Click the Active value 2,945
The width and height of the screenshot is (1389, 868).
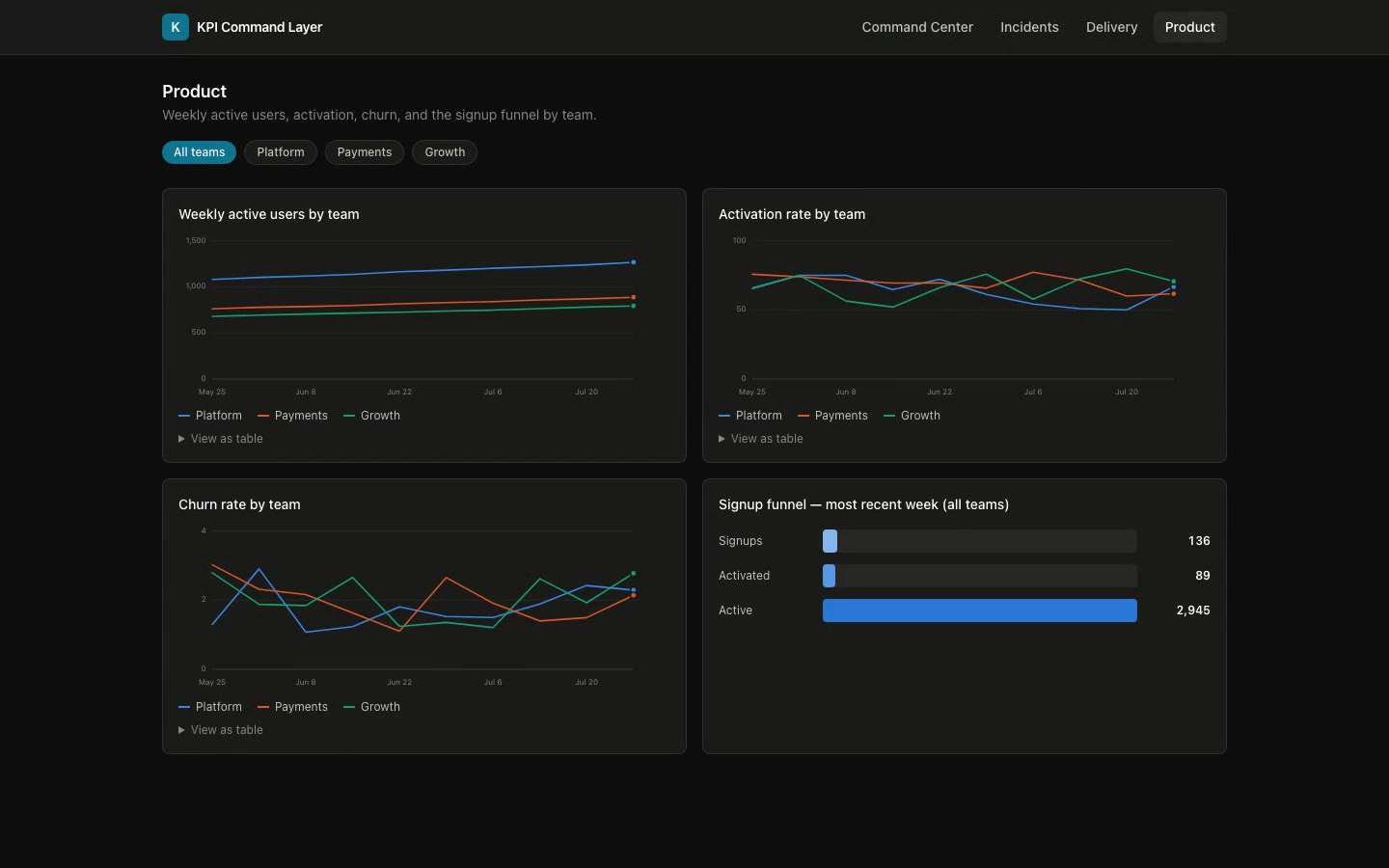(1193, 610)
